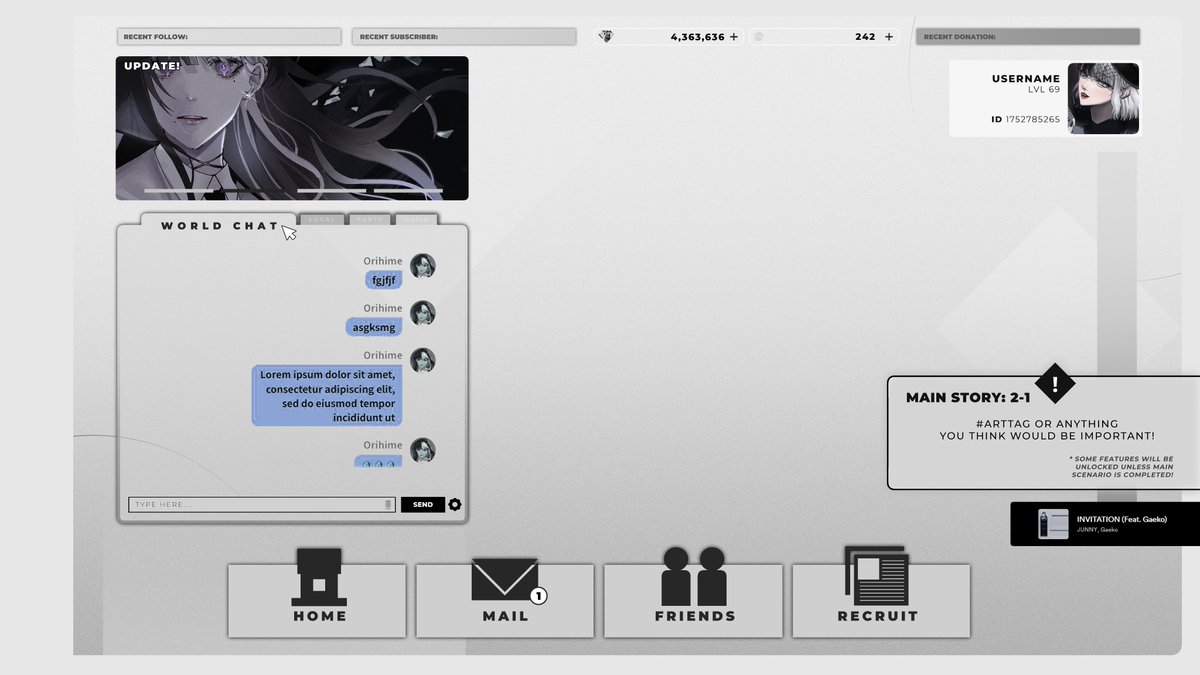Click the gem currency icon

point(606,37)
